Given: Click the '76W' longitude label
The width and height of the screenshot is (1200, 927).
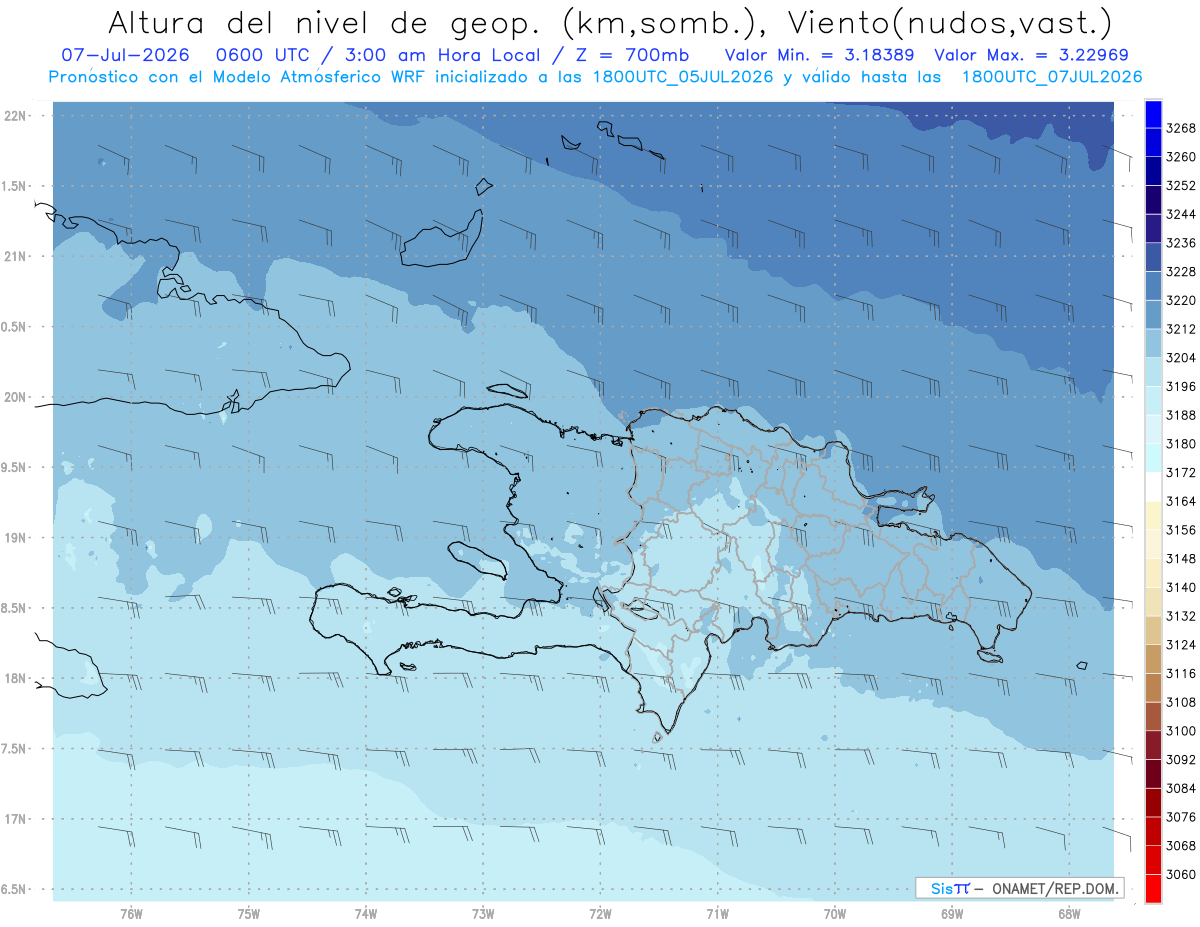Looking at the screenshot, I should point(131,914).
